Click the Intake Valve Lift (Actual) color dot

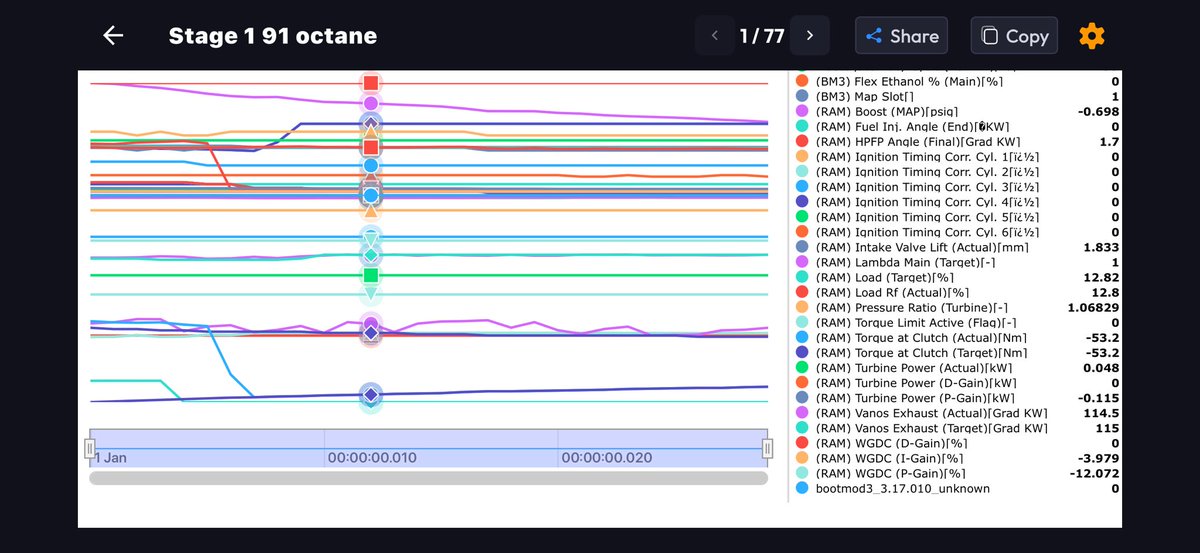802,247
